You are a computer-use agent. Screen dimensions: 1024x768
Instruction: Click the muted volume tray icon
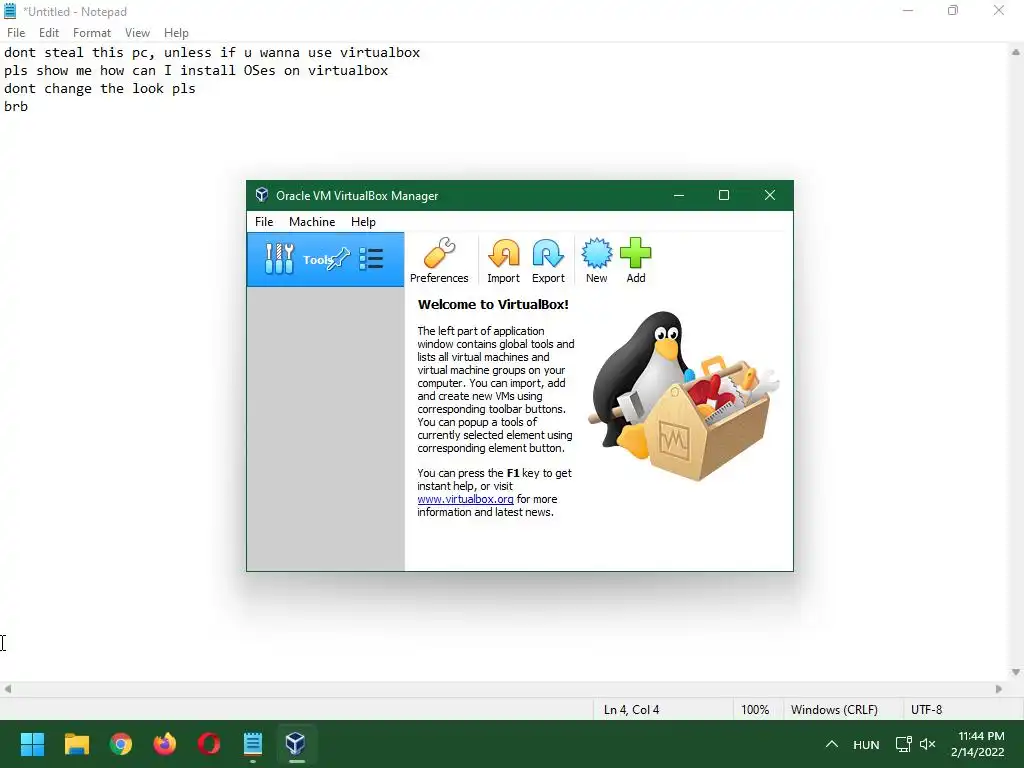pos(927,744)
